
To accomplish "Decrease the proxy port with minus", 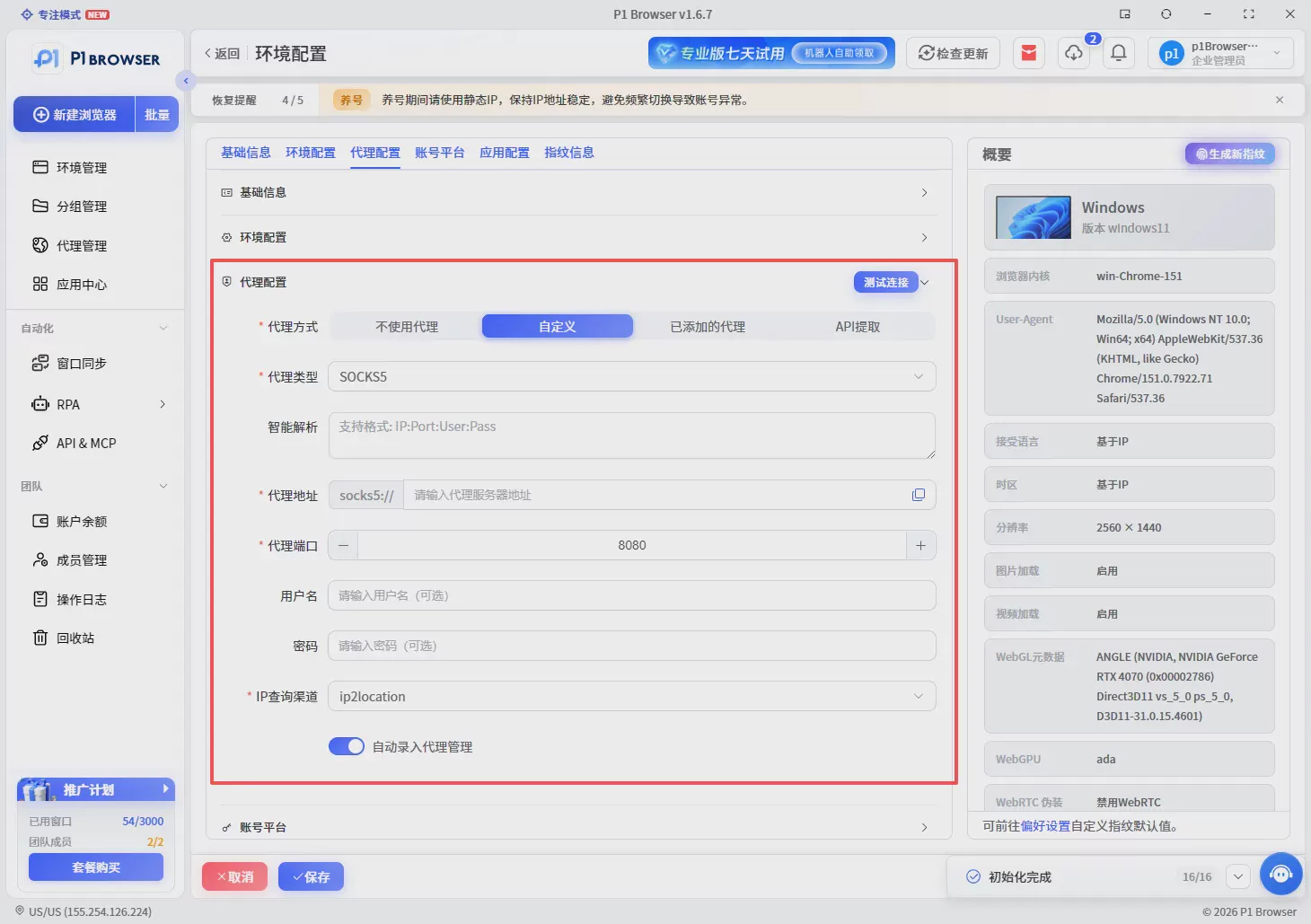I will coord(343,545).
